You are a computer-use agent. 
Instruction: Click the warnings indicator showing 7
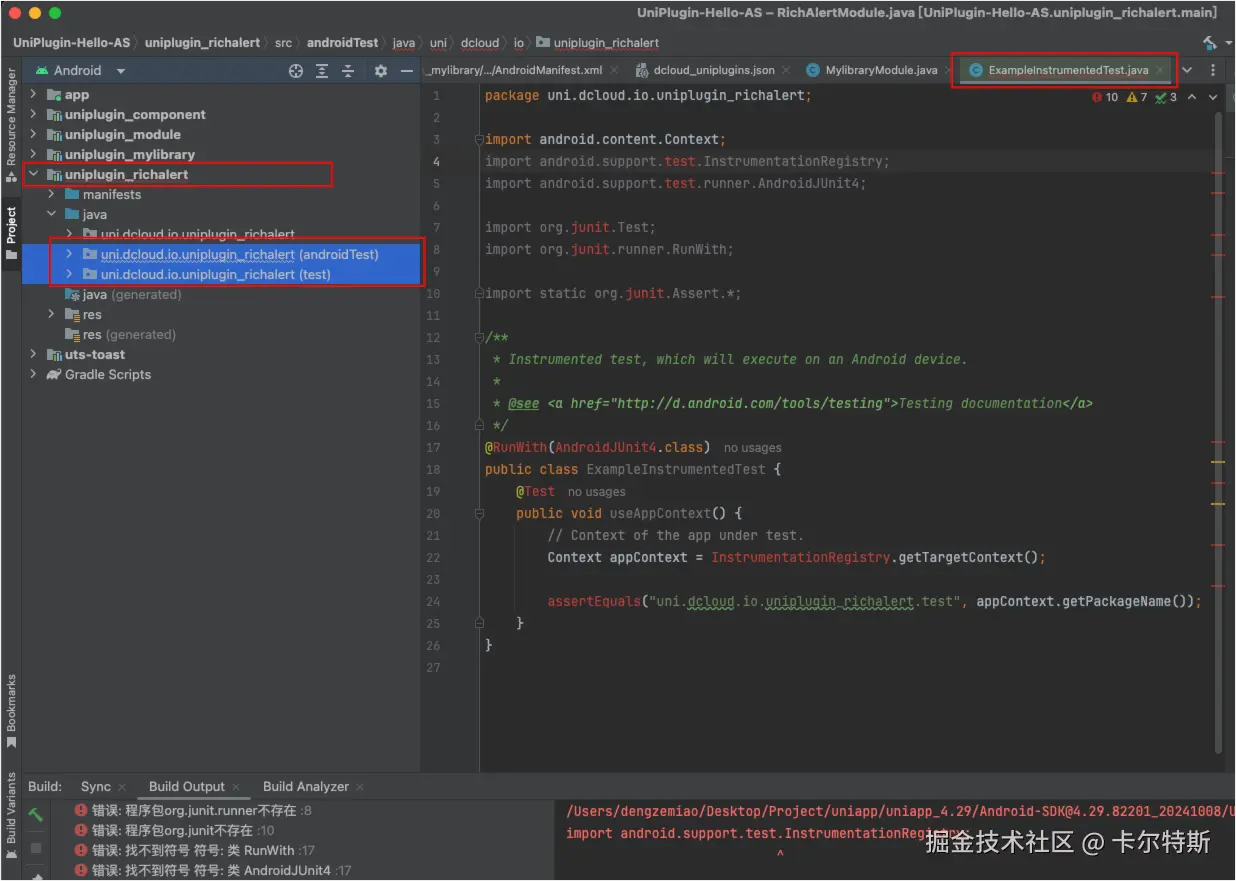pos(1137,97)
